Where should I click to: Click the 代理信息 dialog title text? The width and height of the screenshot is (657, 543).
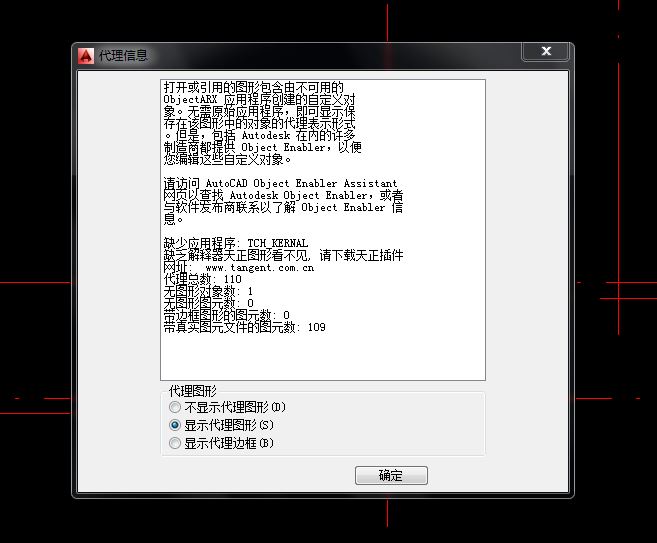(x=123, y=55)
